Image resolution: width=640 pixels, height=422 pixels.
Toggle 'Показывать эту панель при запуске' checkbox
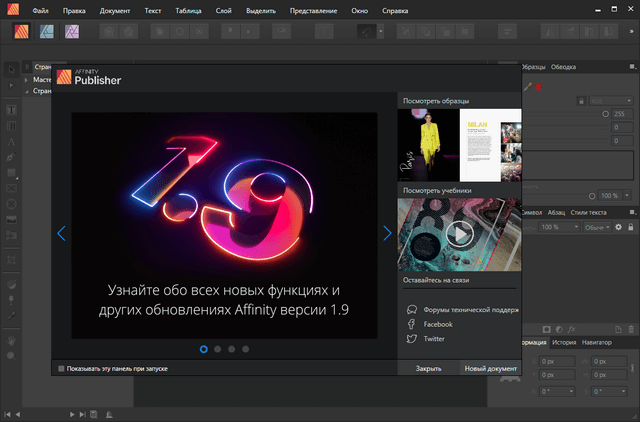click(x=61, y=369)
